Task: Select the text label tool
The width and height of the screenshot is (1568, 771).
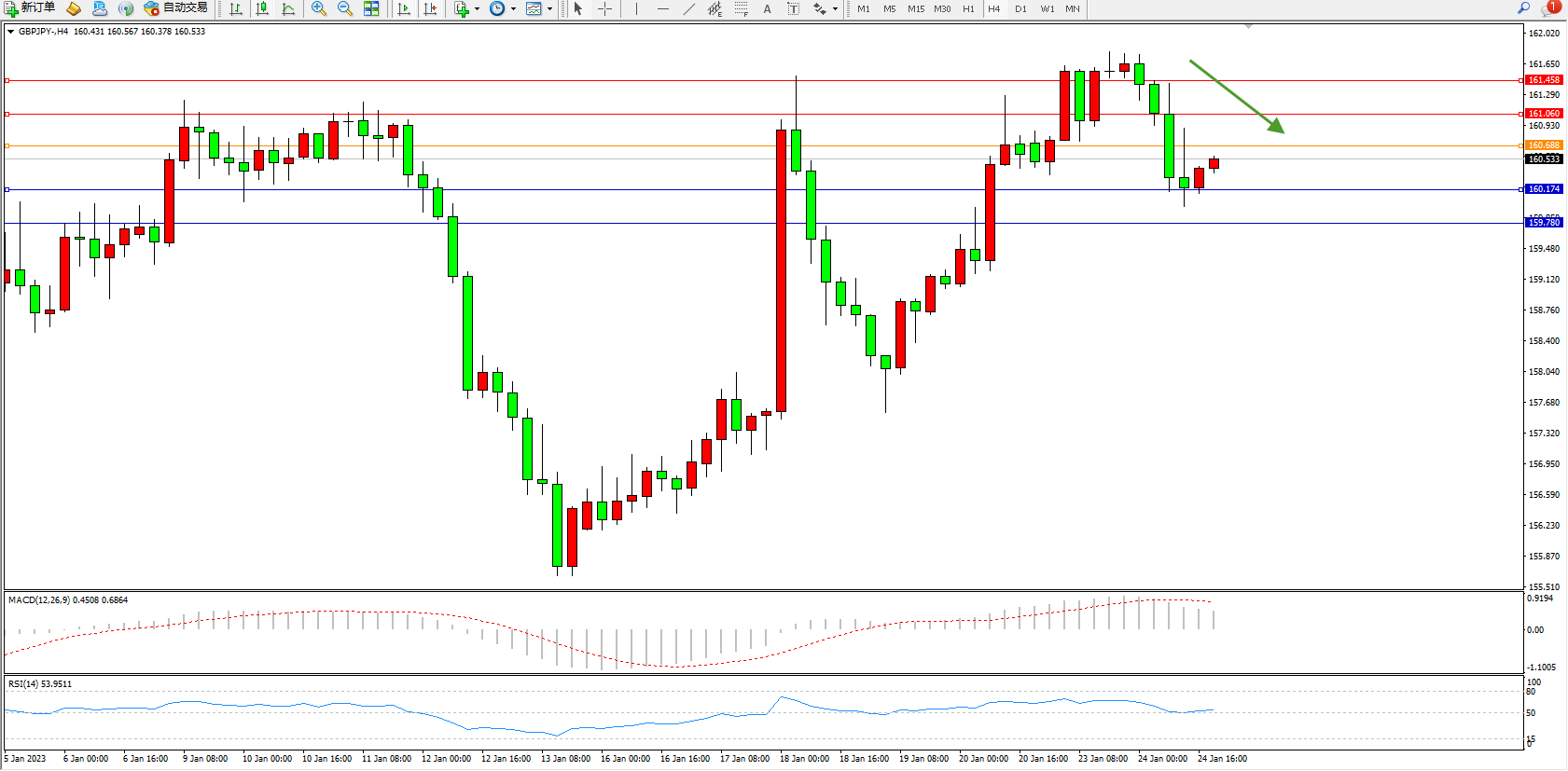Action: pos(767,8)
